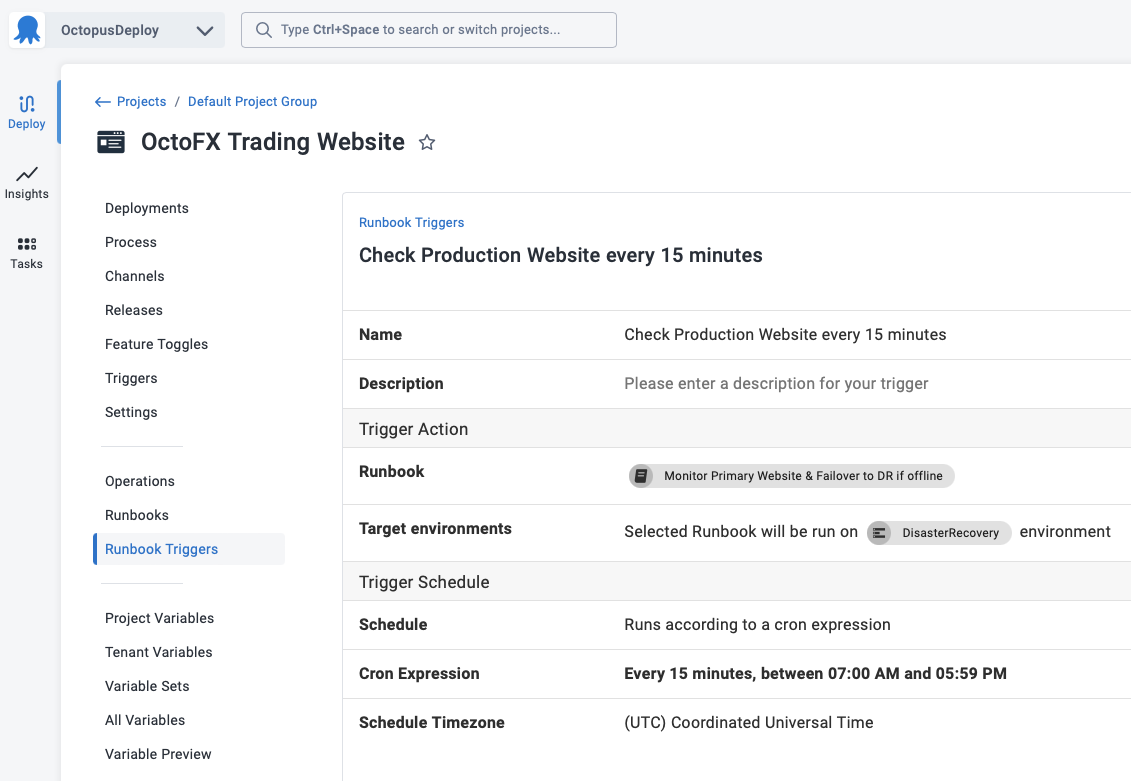Open Feature Toggles in the project menu
The height and width of the screenshot is (781, 1131).
point(157,344)
